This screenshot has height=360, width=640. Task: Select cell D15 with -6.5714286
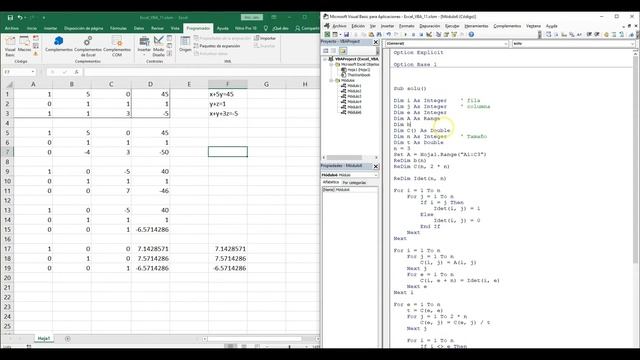(x=151, y=230)
